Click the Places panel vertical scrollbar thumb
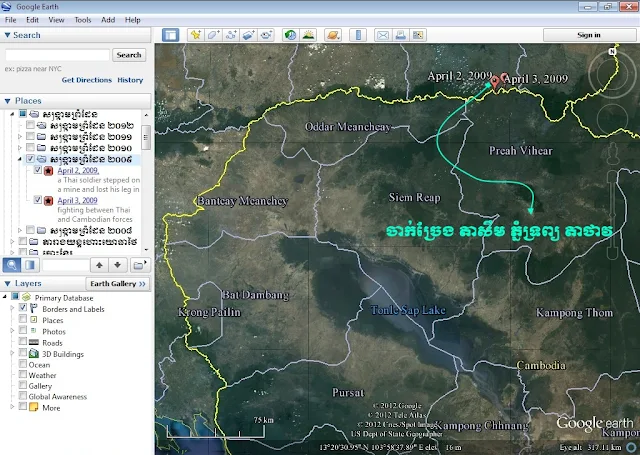Screen dimensions: 640x455 coord(146,137)
